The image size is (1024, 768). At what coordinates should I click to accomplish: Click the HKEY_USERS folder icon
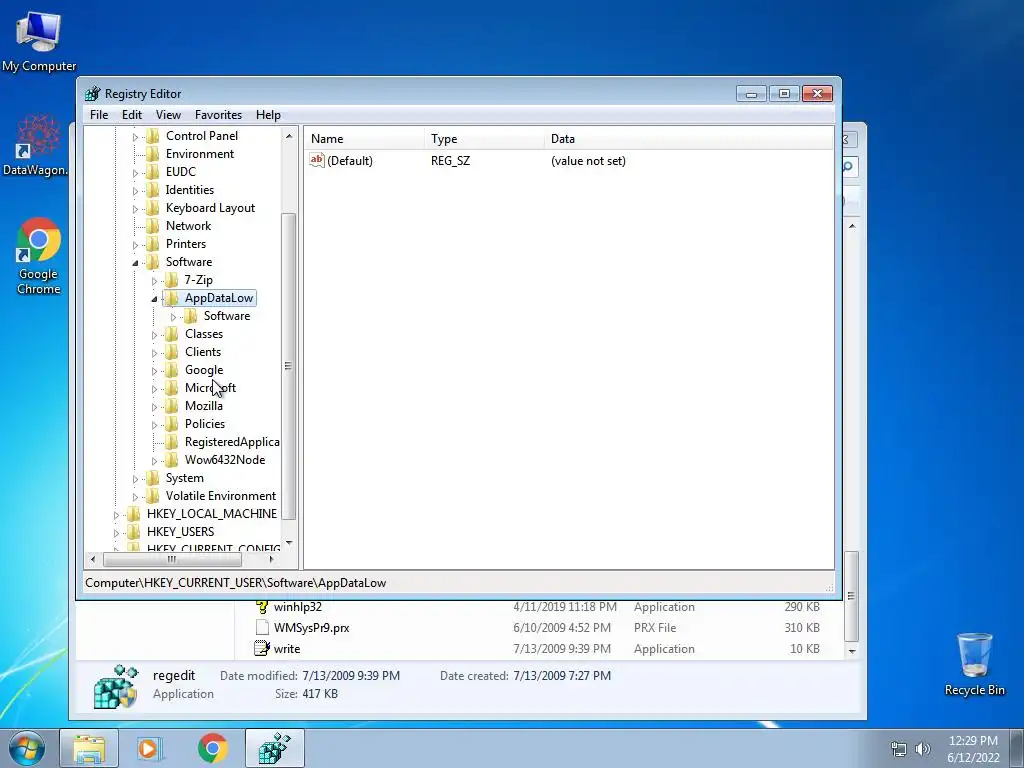click(x=133, y=532)
